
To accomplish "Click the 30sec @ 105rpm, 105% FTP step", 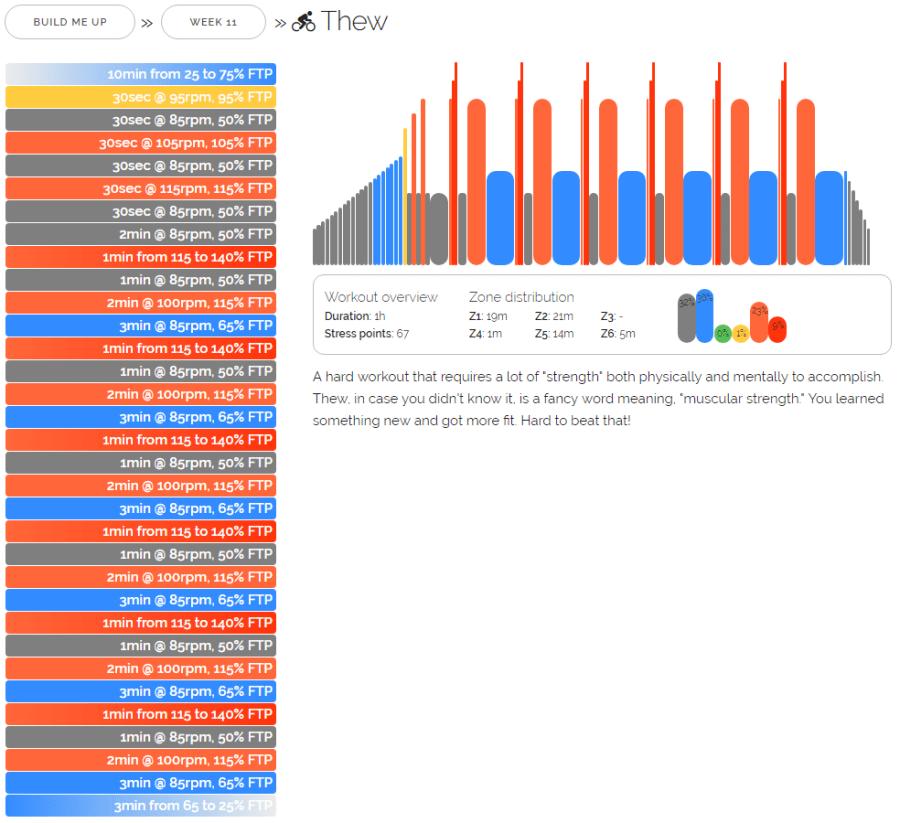I will click(141, 143).
